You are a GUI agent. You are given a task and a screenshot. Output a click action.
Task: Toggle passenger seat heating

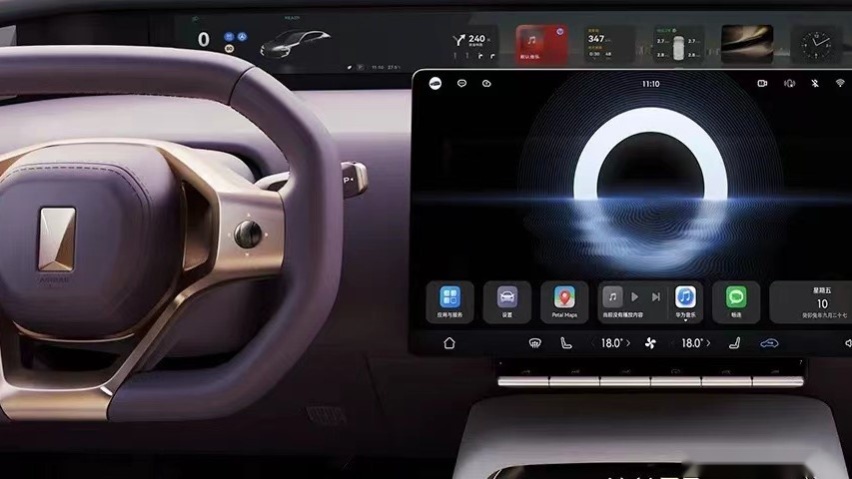pyautogui.click(x=735, y=343)
